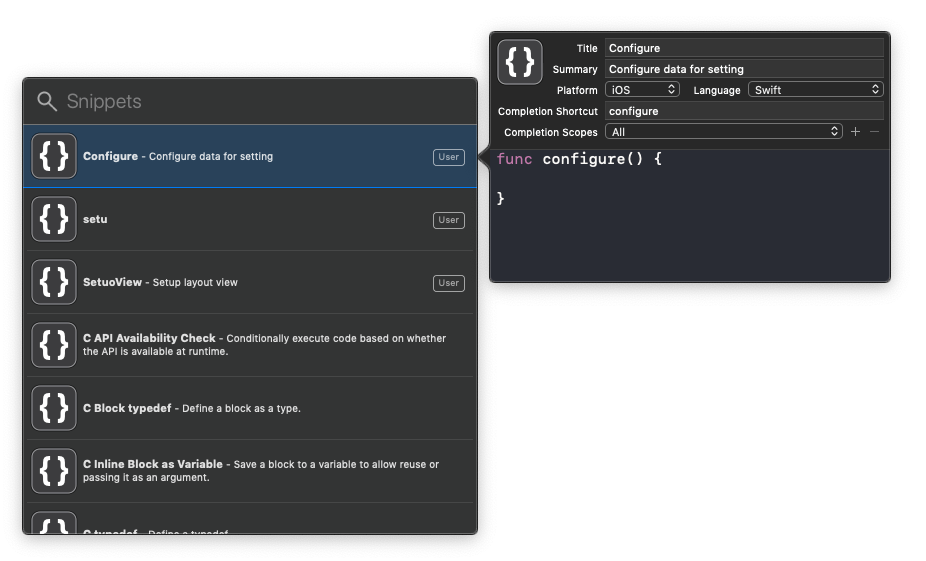This screenshot has height=561, width=926.
Task: Click the search magnifier icon in Snippets
Action: [47, 102]
